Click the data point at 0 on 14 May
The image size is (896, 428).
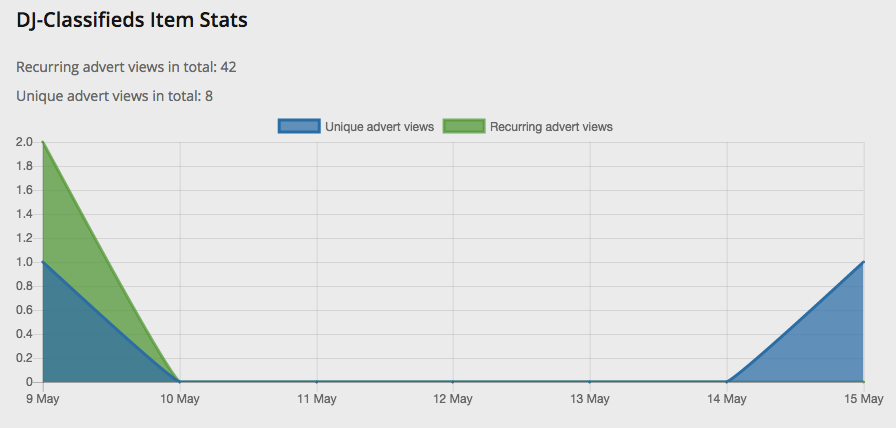tap(726, 382)
